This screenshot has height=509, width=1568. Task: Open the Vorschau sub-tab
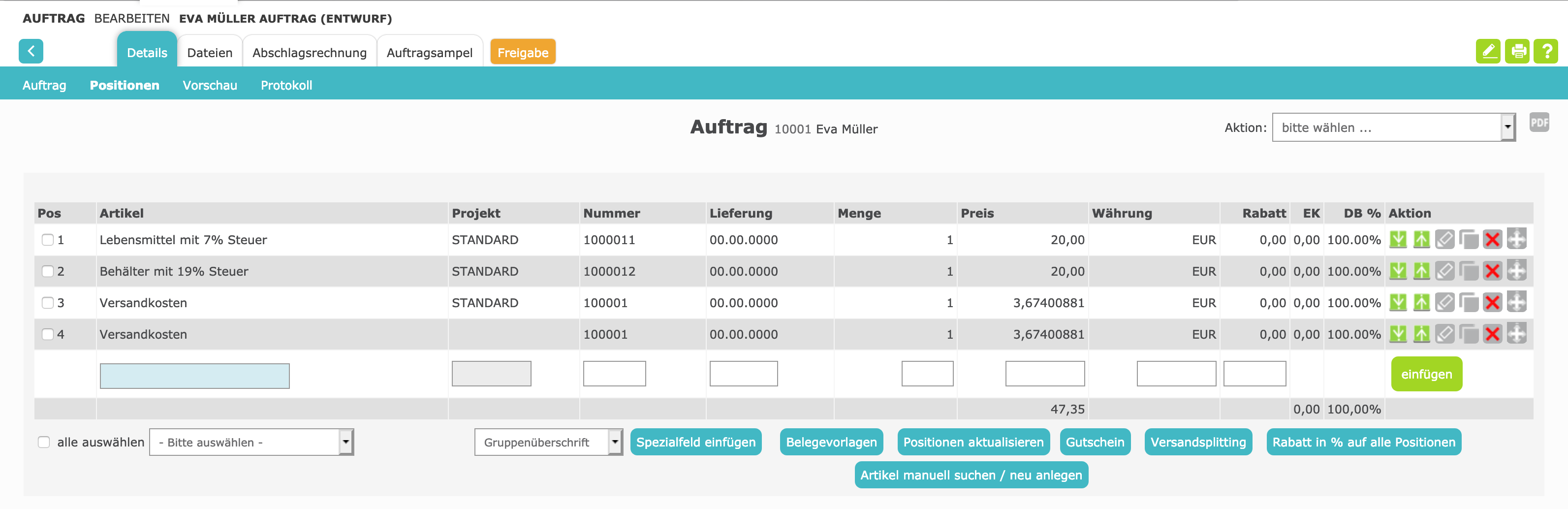point(209,85)
